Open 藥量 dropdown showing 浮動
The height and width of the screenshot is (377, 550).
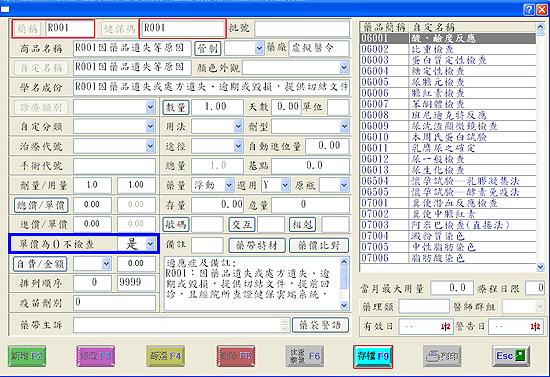(x=229, y=185)
